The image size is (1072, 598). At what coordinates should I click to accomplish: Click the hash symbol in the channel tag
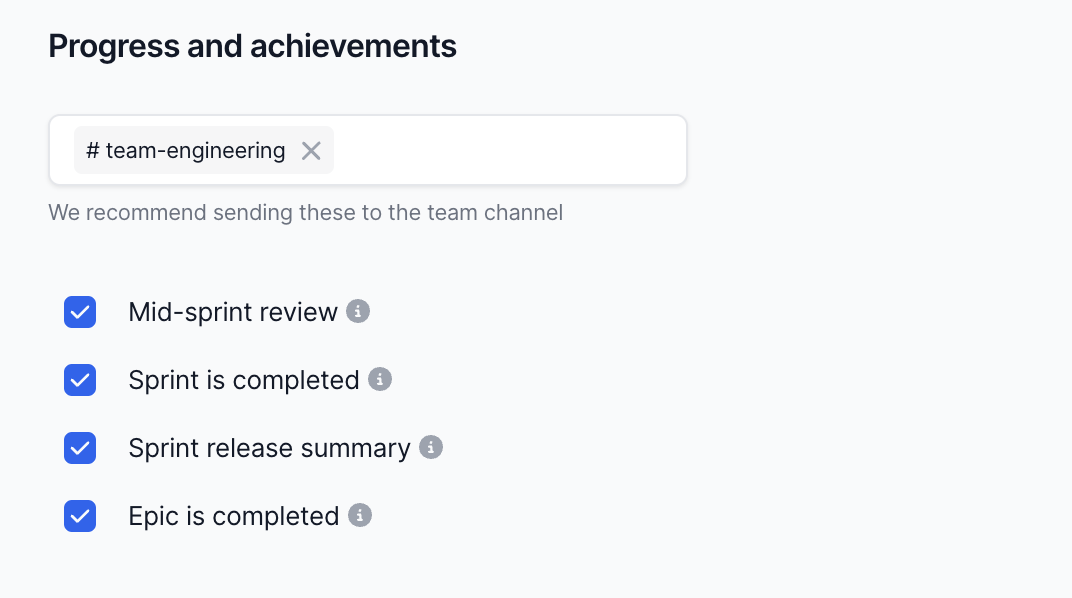pos(93,151)
